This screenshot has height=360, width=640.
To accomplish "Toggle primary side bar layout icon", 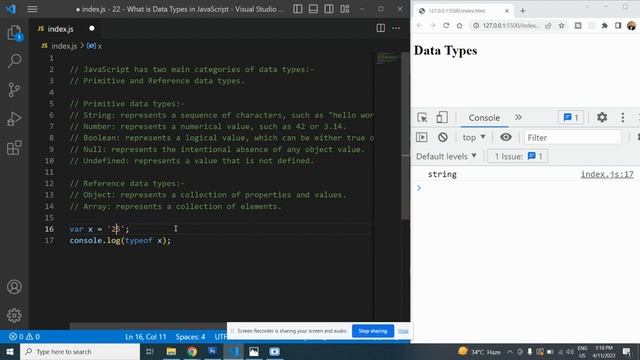I will pos(298,9).
